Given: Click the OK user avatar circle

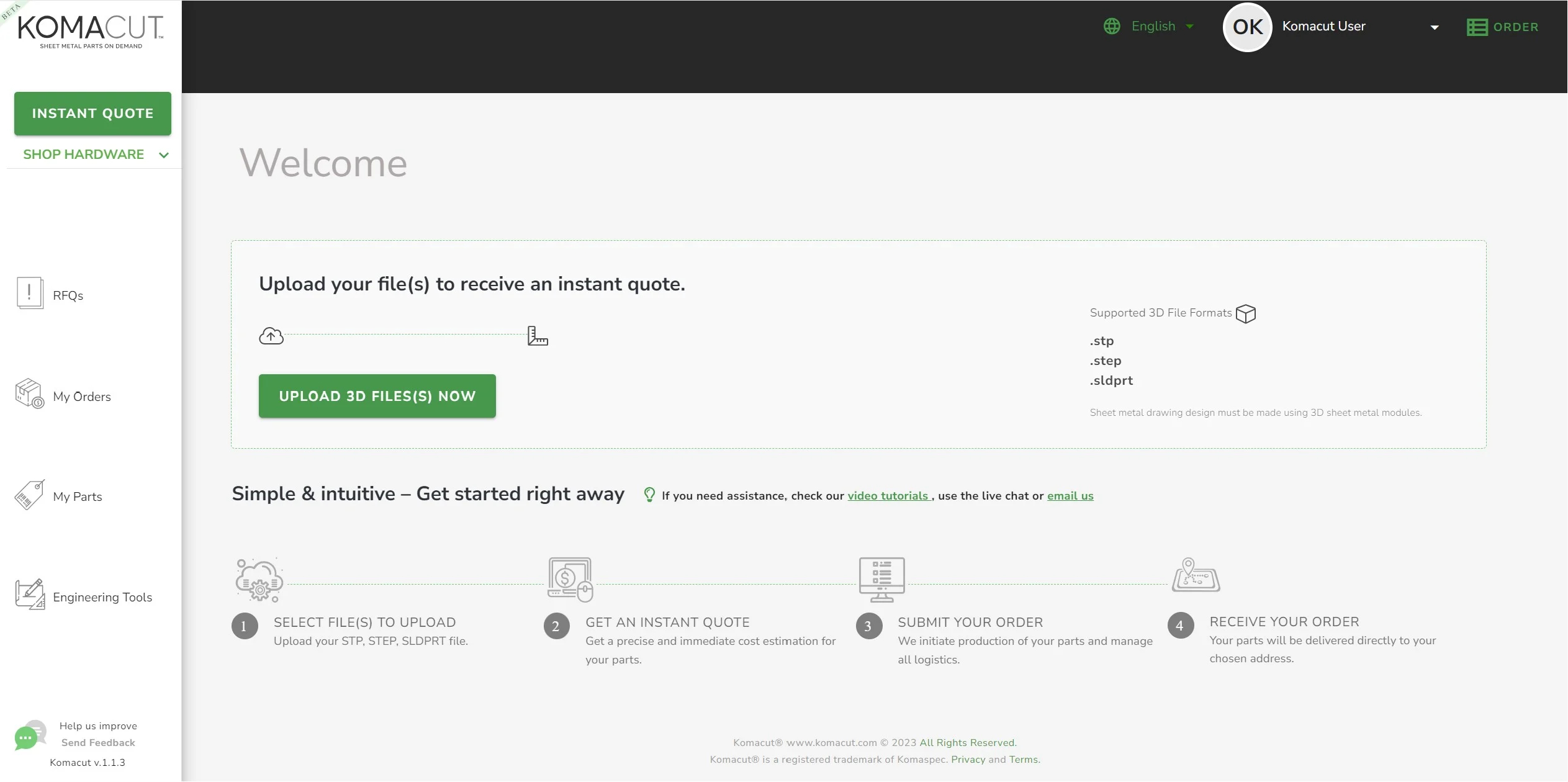Looking at the screenshot, I should (1247, 27).
